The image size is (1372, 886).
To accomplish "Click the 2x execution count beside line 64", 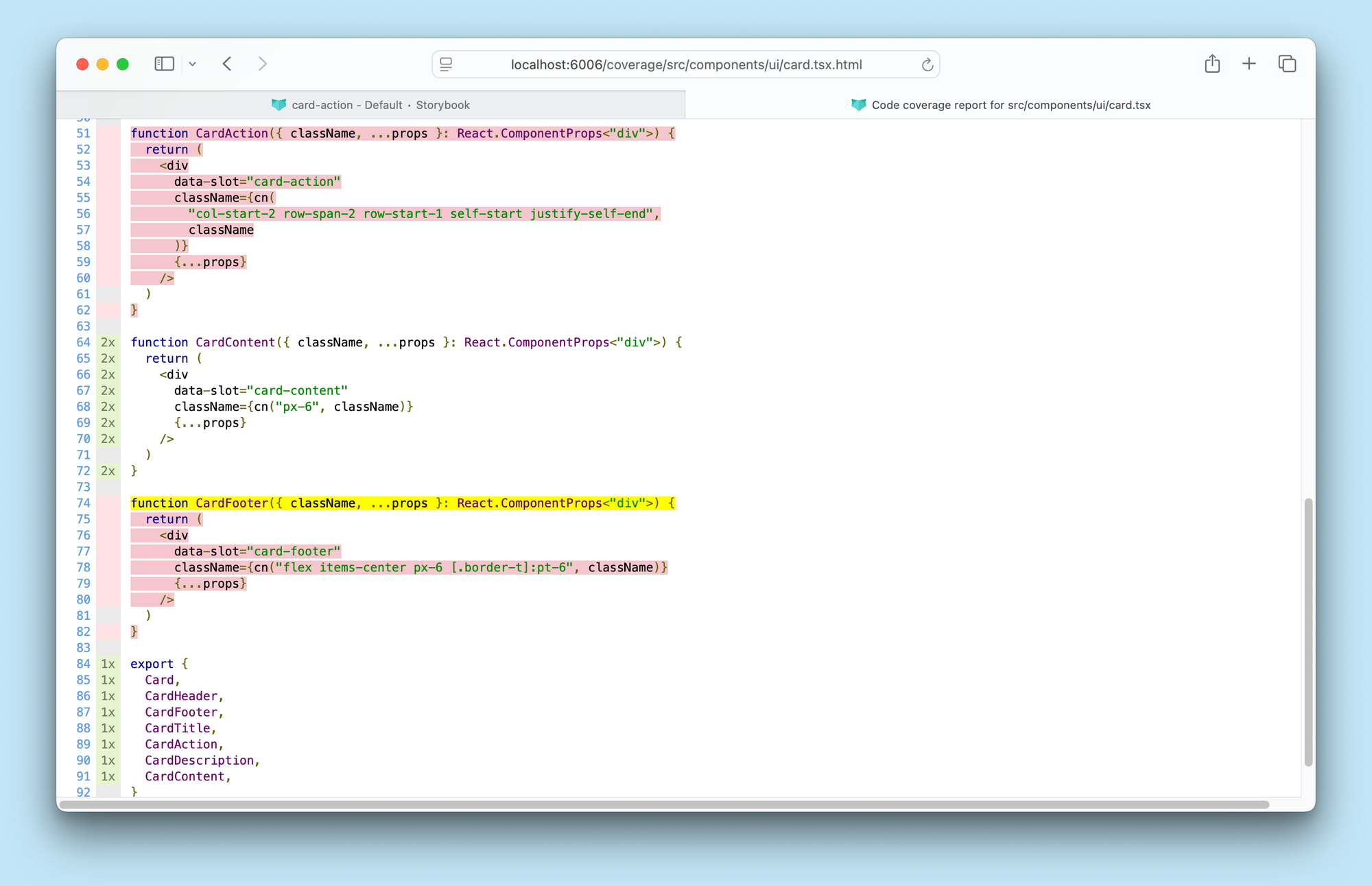I will pyautogui.click(x=108, y=342).
